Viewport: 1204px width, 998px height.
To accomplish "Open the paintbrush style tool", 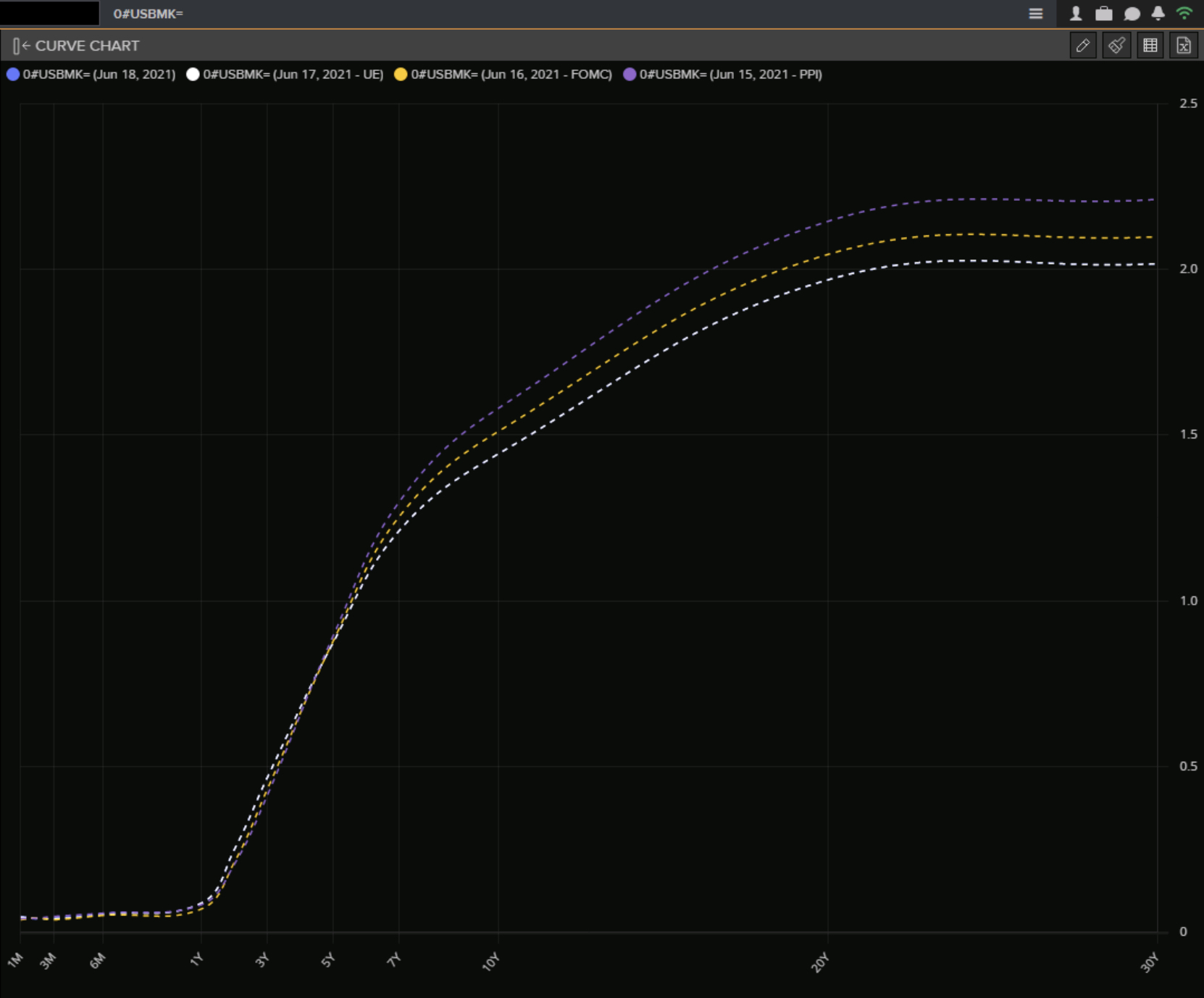I will click(x=1116, y=46).
